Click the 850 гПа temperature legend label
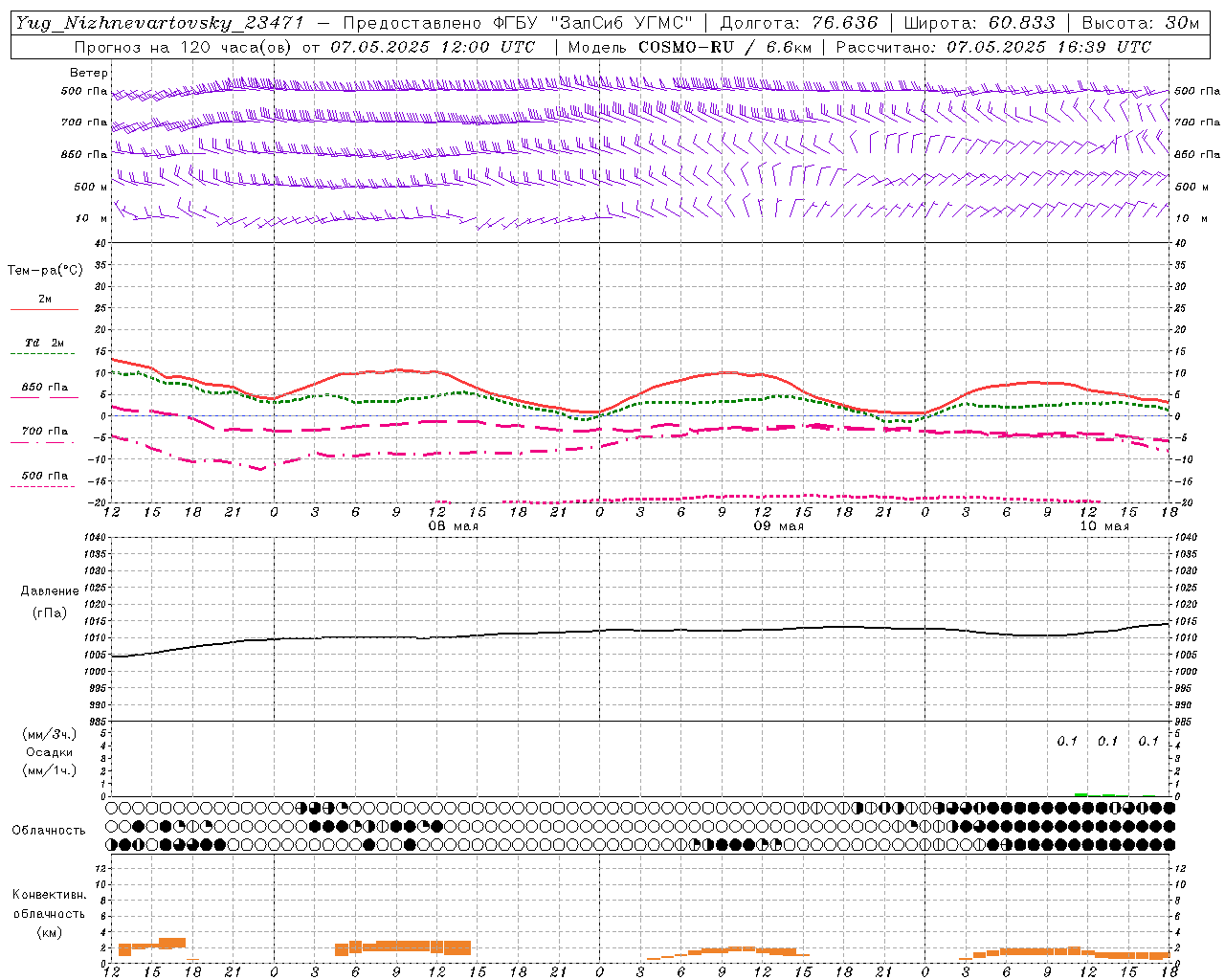Image resolution: width=1225 pixels, height=980 pixels. [x=44, y=388]
